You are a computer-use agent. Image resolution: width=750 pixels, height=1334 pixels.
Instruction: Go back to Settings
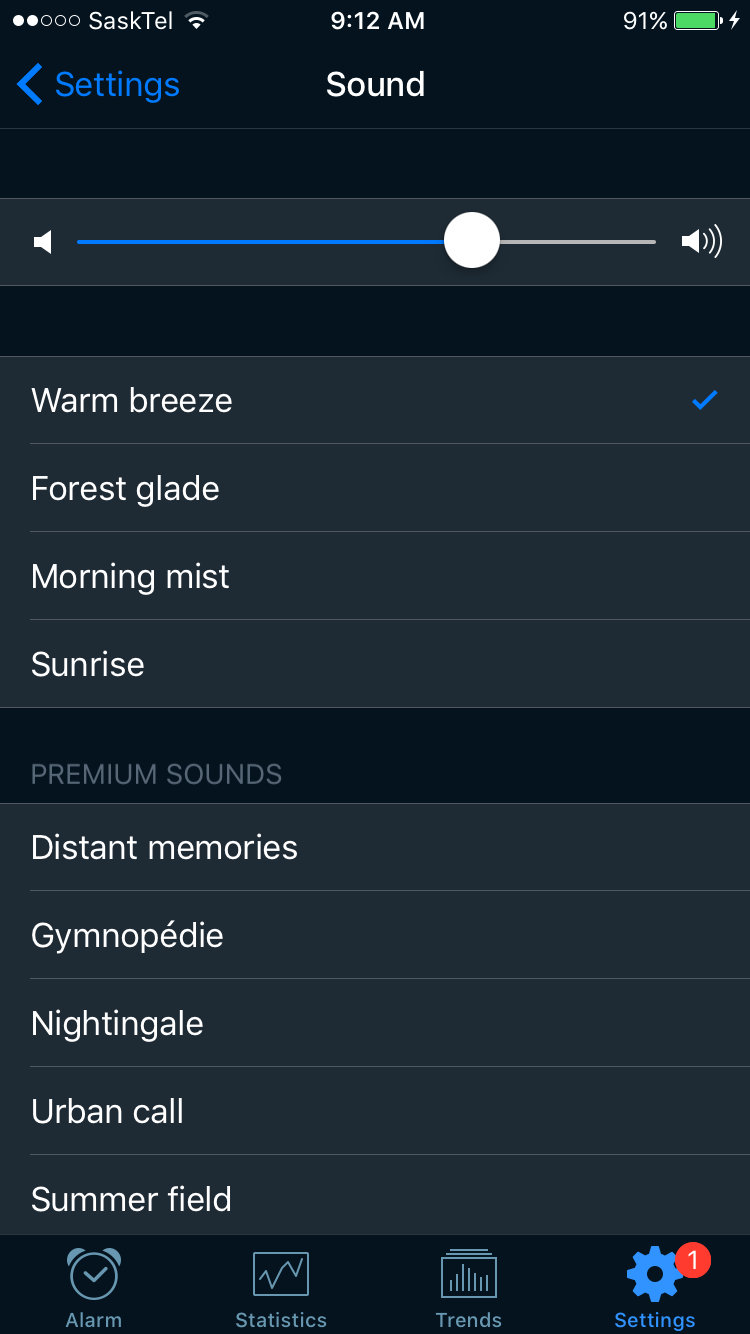point(98,85)
